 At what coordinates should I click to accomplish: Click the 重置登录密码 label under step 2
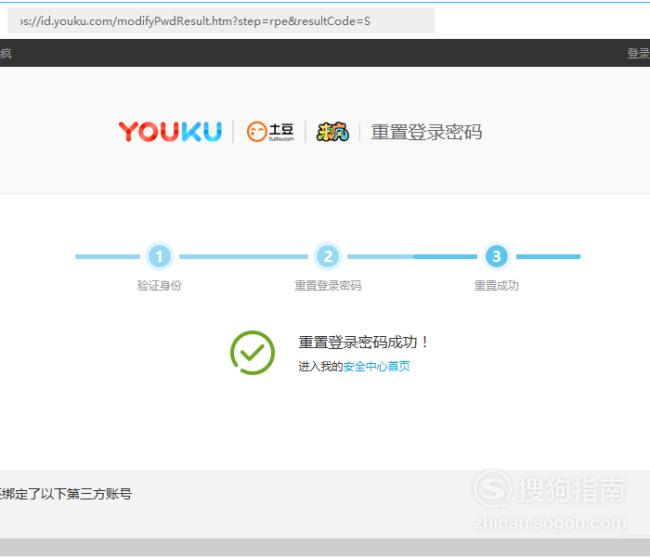(327, 286)
